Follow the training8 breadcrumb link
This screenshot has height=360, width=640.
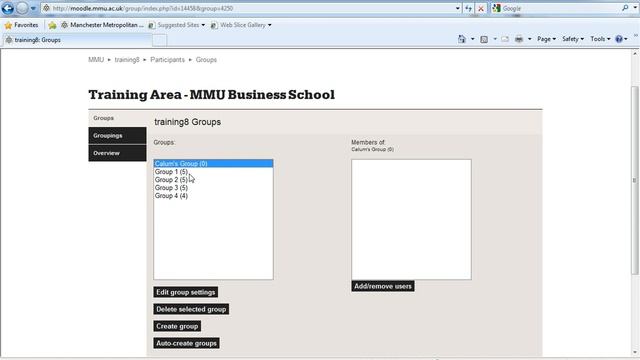click(x=127, y=60)
